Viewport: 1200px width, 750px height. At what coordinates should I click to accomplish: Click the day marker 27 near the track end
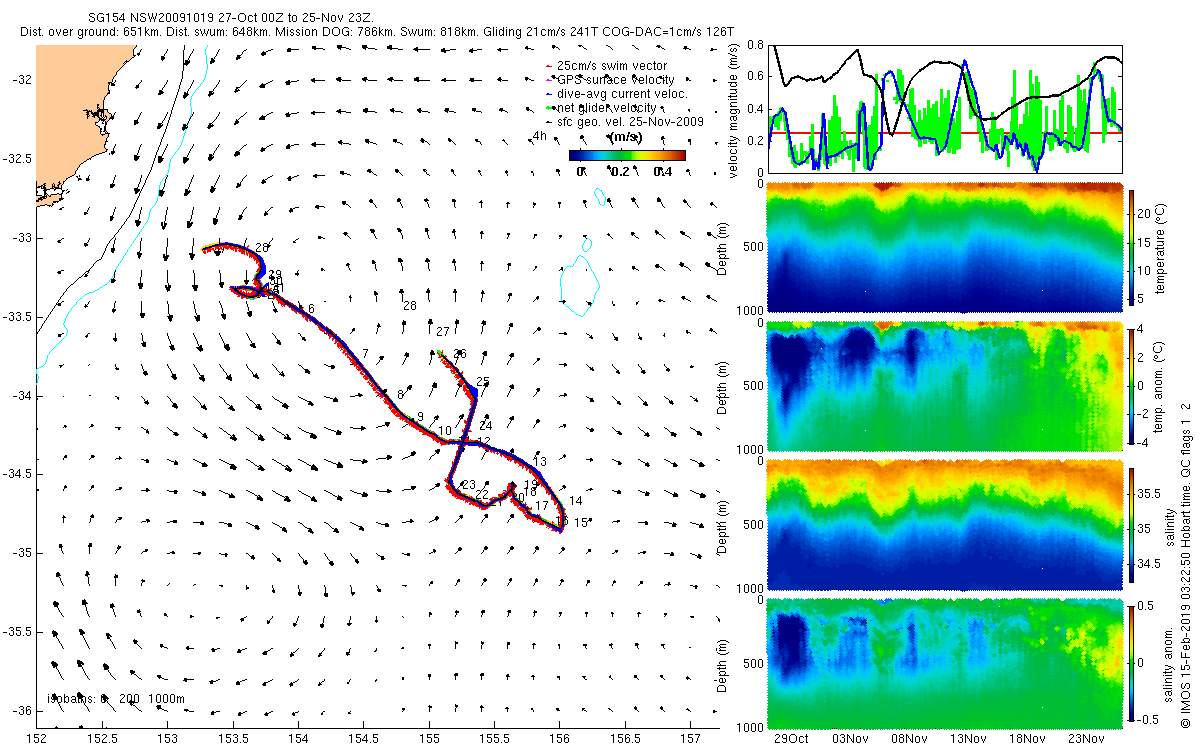[443, 331]
